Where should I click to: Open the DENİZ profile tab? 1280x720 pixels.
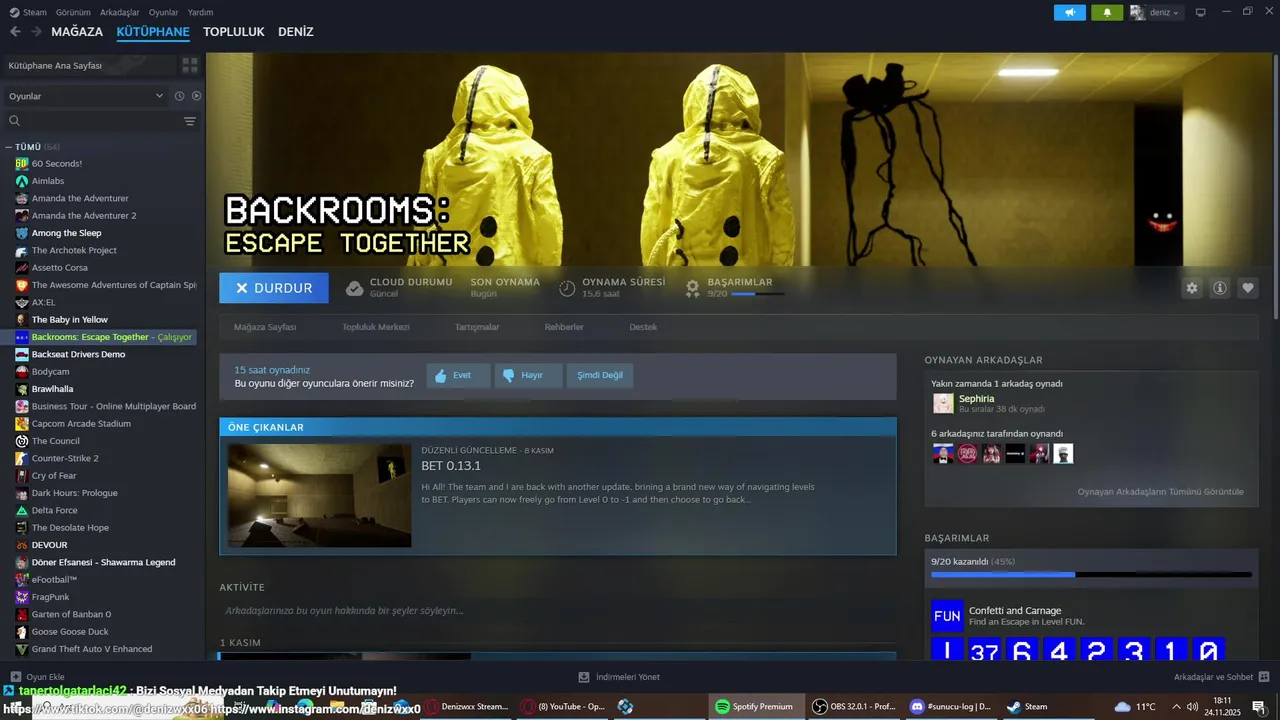(x=296, y=32)
